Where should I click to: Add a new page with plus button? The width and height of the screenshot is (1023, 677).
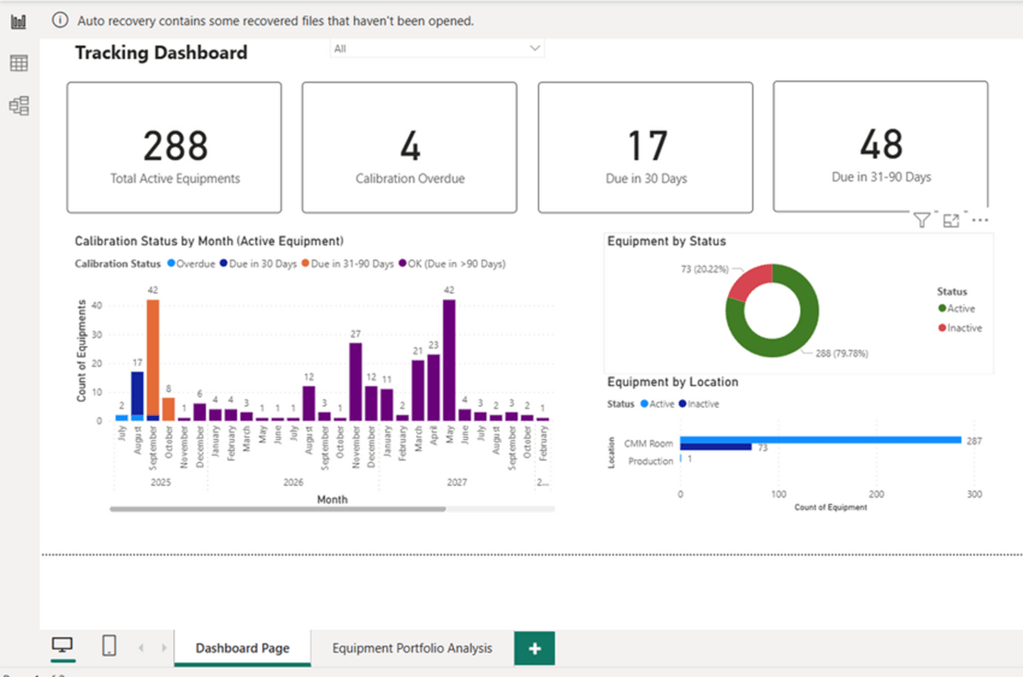[x=534, y=648]
